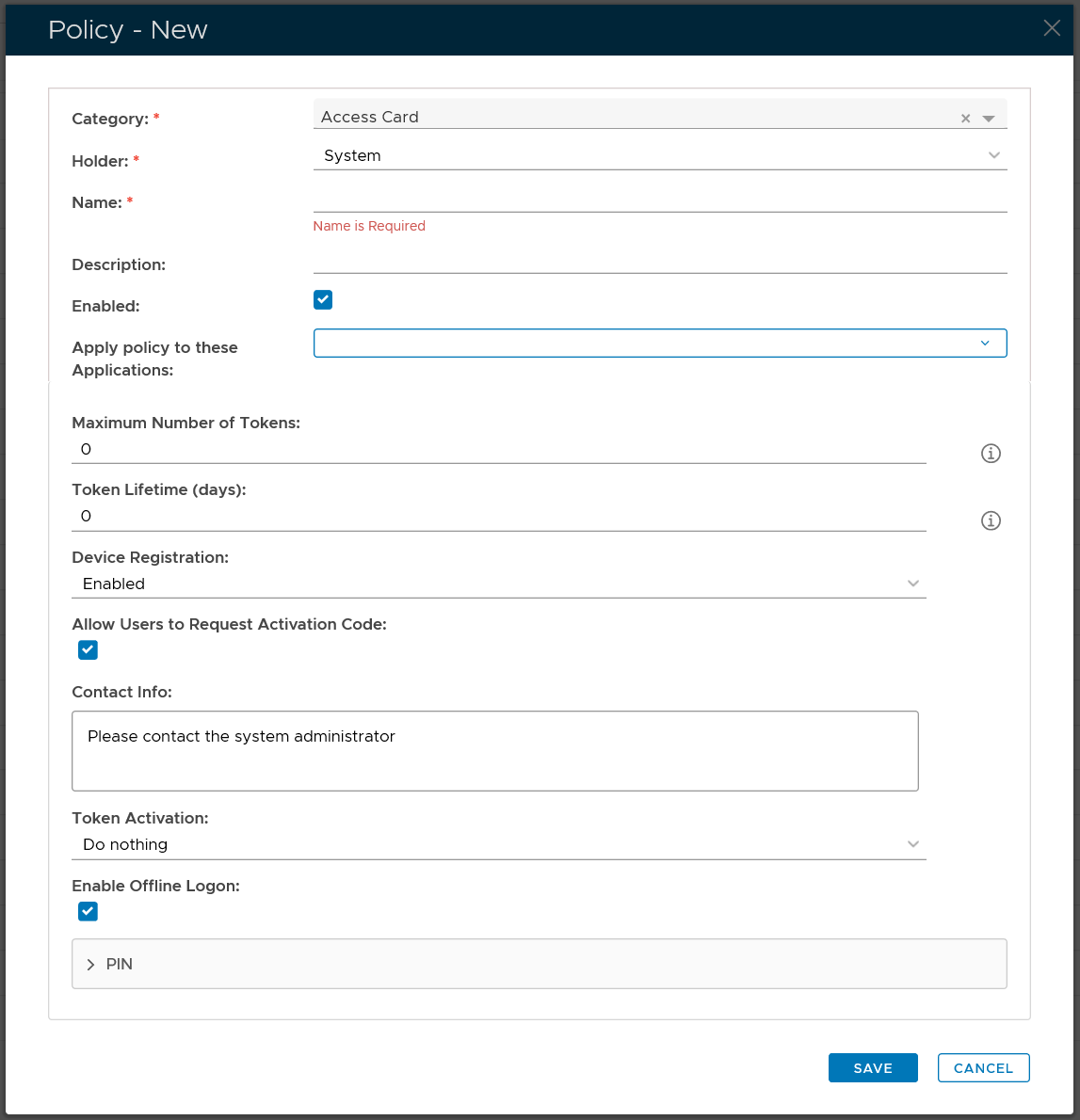Image resolution: width=1080 pixels, height=1120 pixels.
Task: Open Token Activation dropdown
Action: click(498, 844)
